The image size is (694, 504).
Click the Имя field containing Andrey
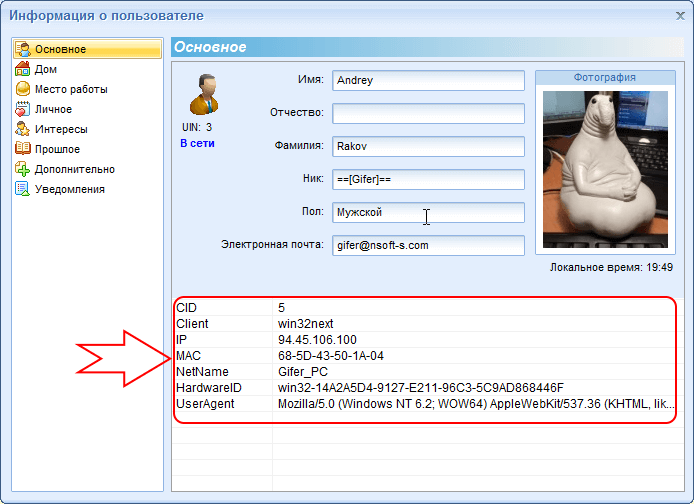click(428, 80)
